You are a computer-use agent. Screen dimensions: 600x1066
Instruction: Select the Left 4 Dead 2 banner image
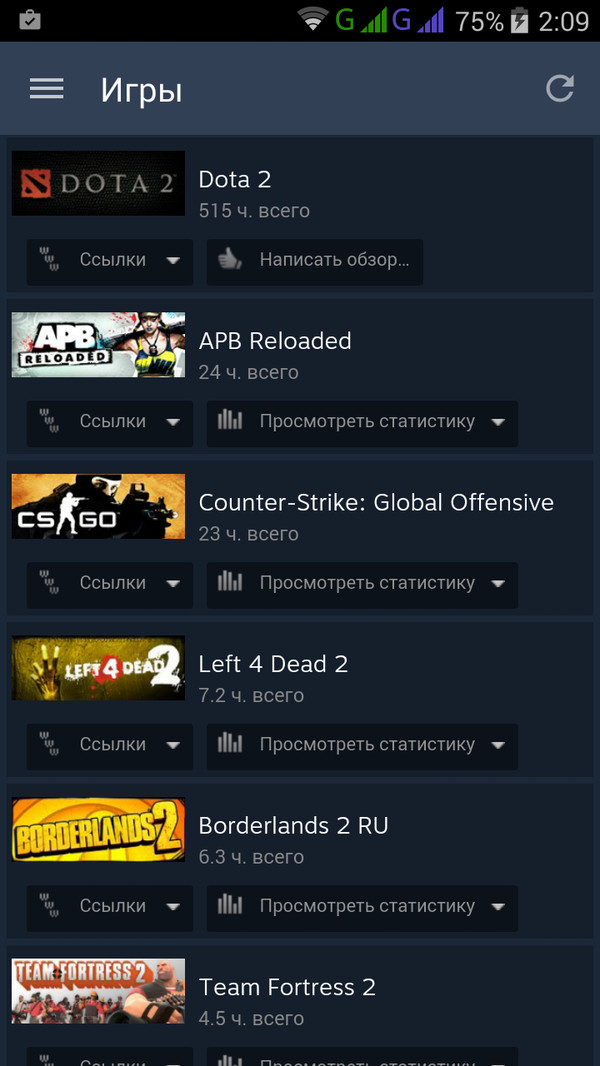point(98,668)
